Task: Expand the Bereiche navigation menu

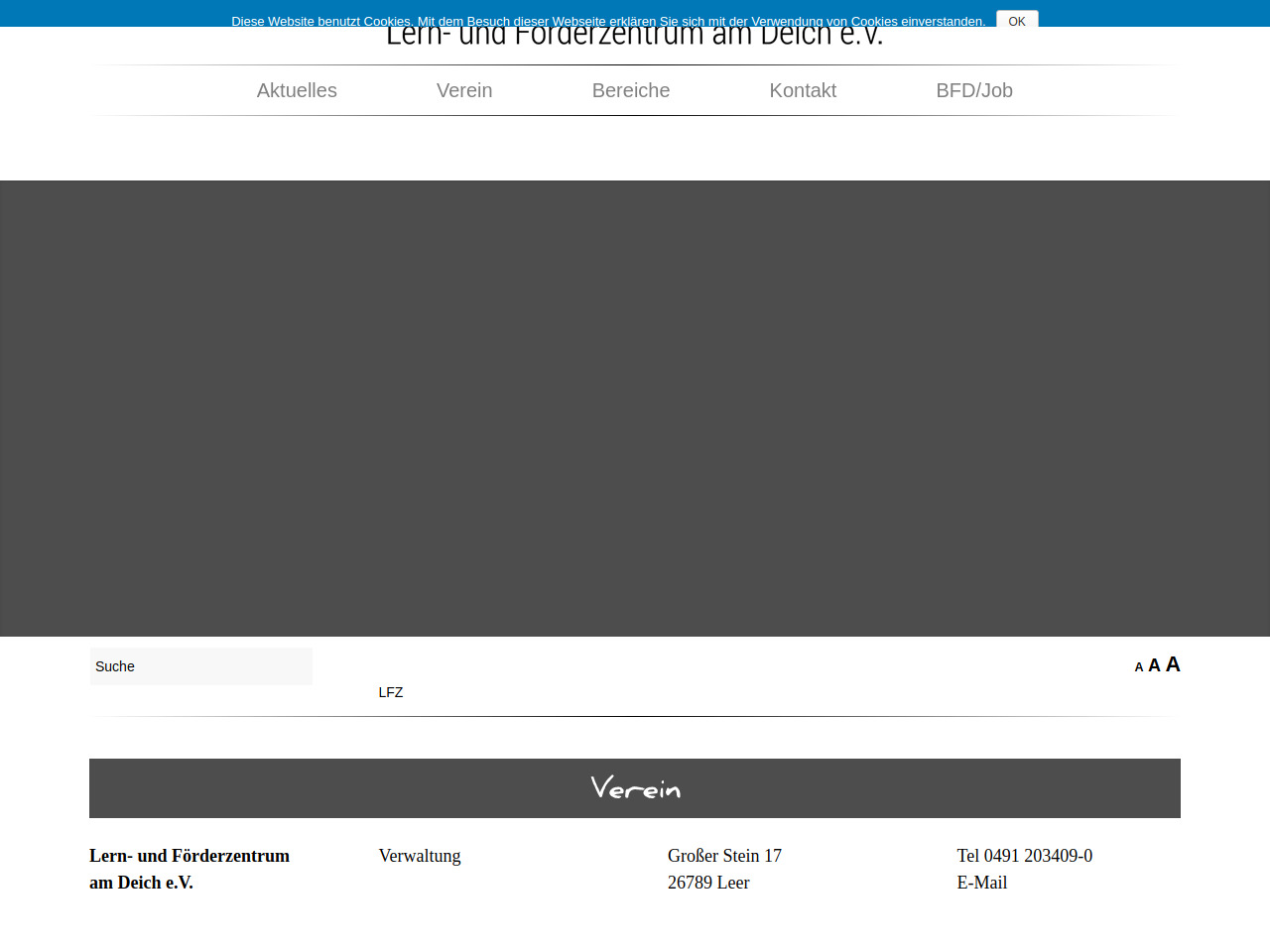Action: (x=631, y=90)
